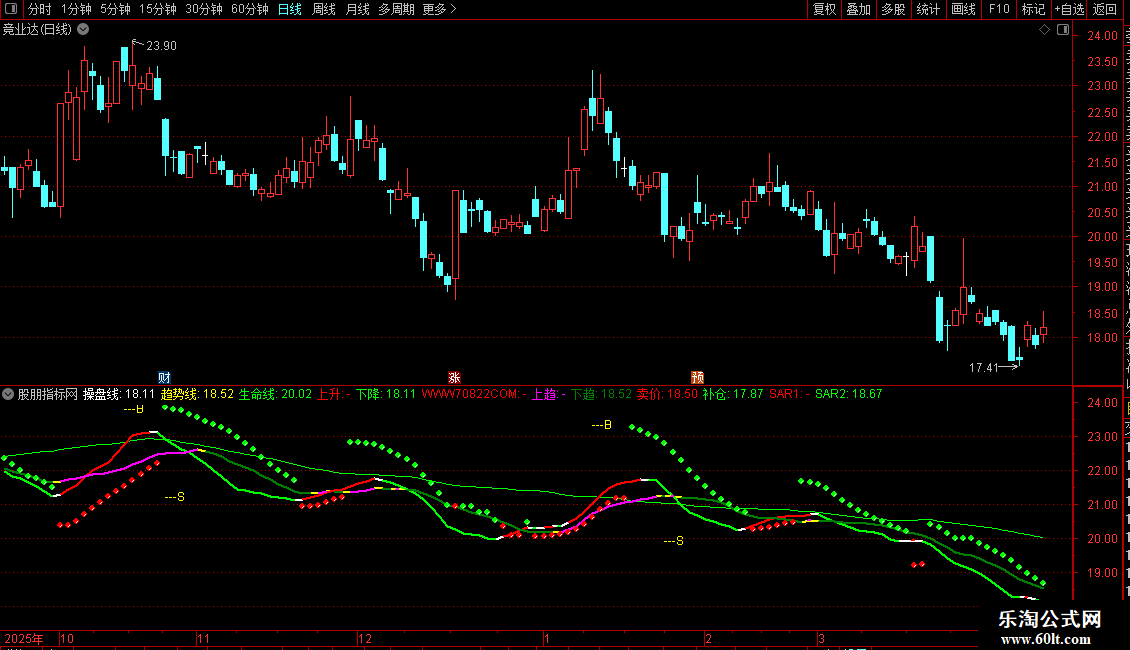This screenshot has height=650, width=1130.
Task: Click month 2 on the time axis
Action: (x=708, y=638)
